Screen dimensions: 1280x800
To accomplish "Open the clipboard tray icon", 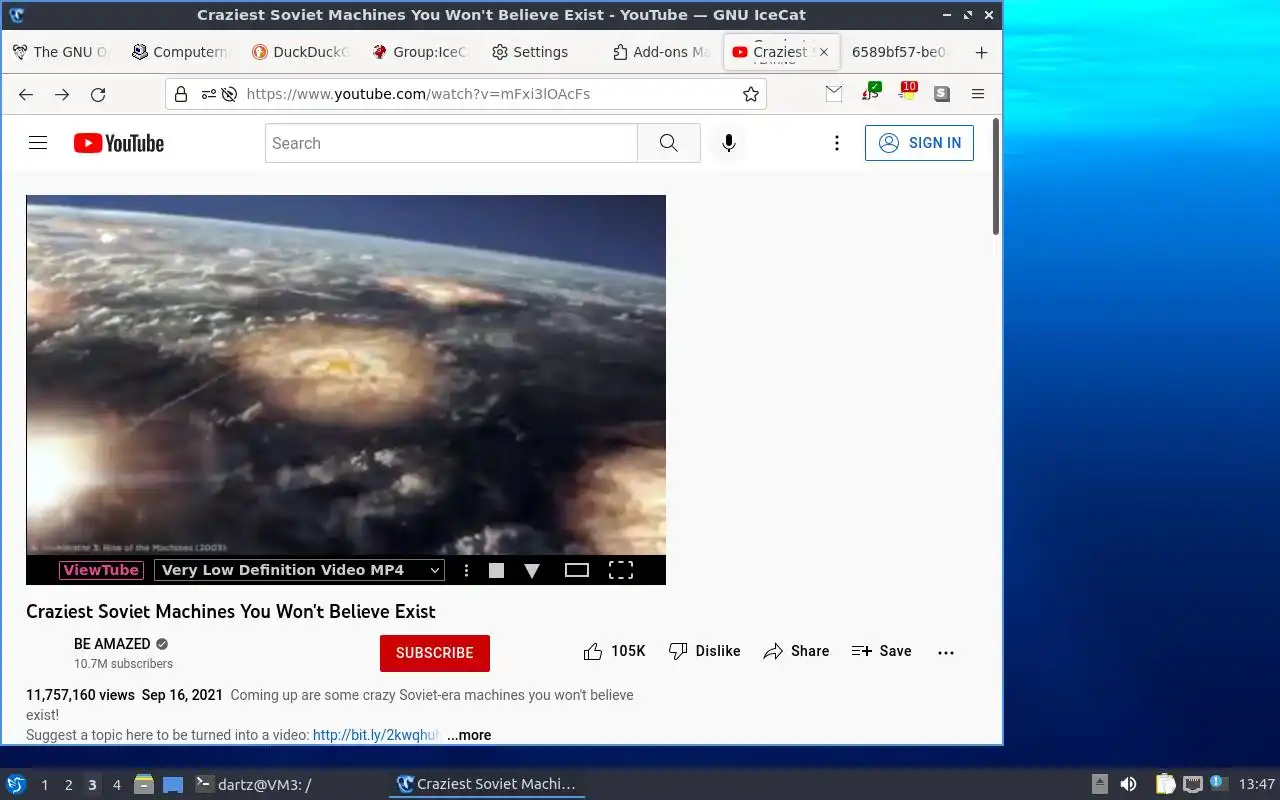I will tap(1165, 784).
